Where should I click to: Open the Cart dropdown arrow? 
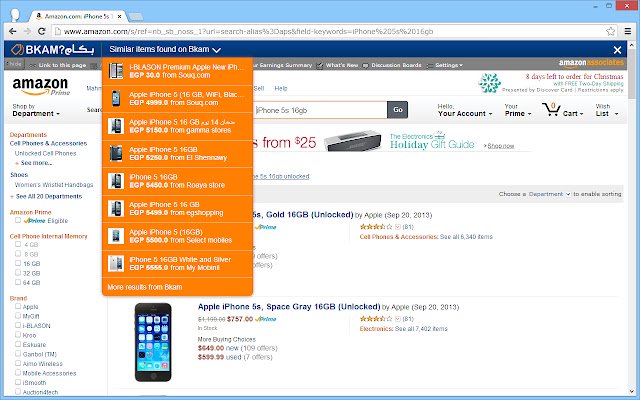(581, 114)
